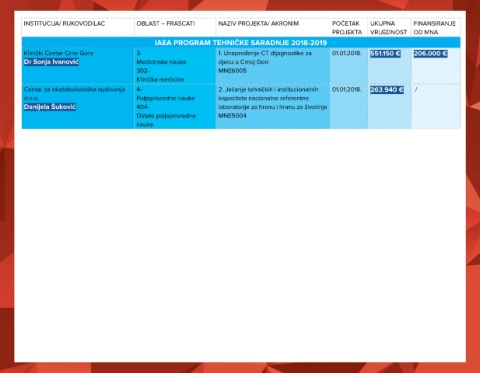Click the Ukupna Vrijednost column header
The width and height of the screenshot is (480, 373).
point(388,28)
